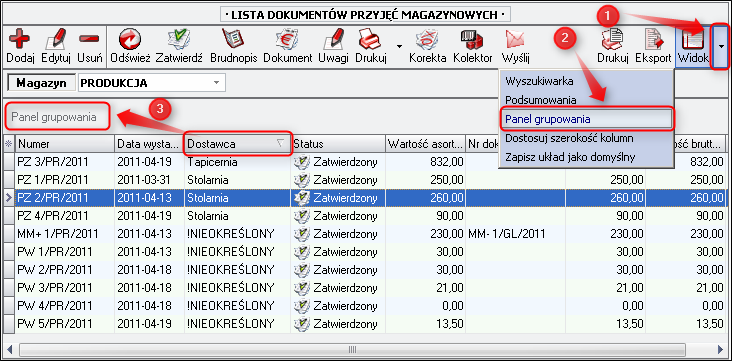Click the horizontal scrollbar thumb
732x361 pixels.
point(352,349)
